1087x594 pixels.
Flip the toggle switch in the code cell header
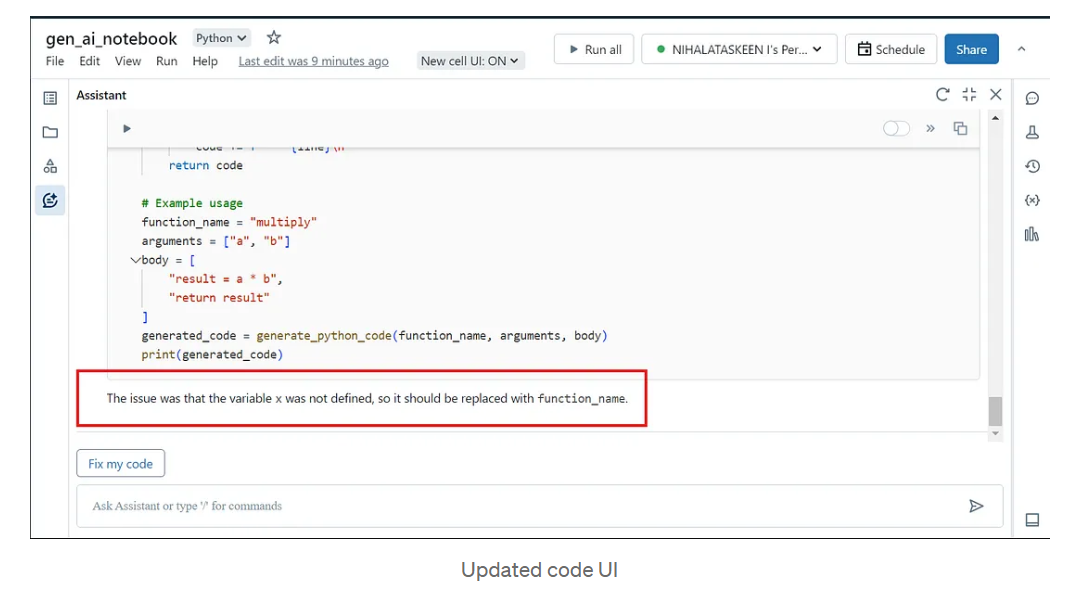pyautogui.click(x=896, y=128)
